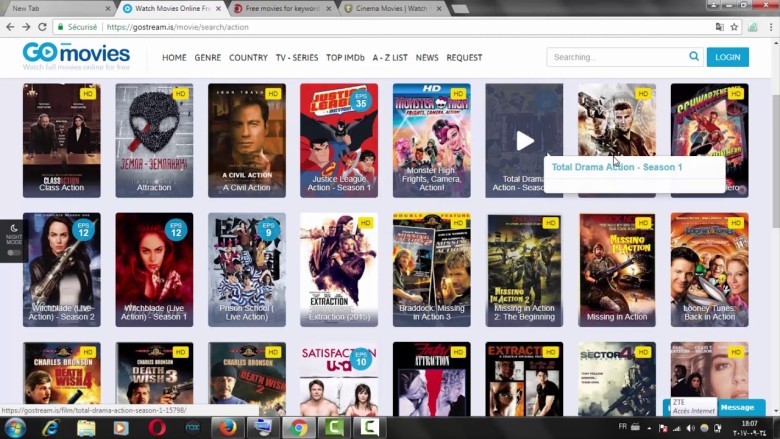This screenshot has height=439, width=780.
Task: Open the Satisfaction poster with EPS 10
Action: tap(339, 379)
